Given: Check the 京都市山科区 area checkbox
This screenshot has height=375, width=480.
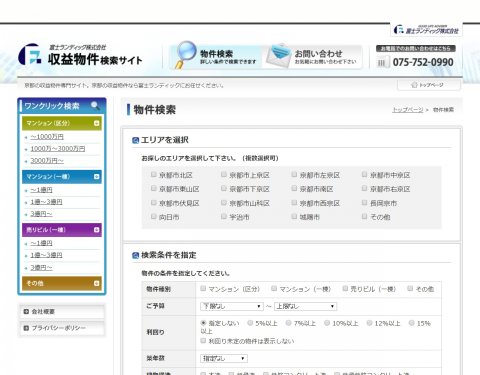Looking at the screenshot, I should (224, 203).
